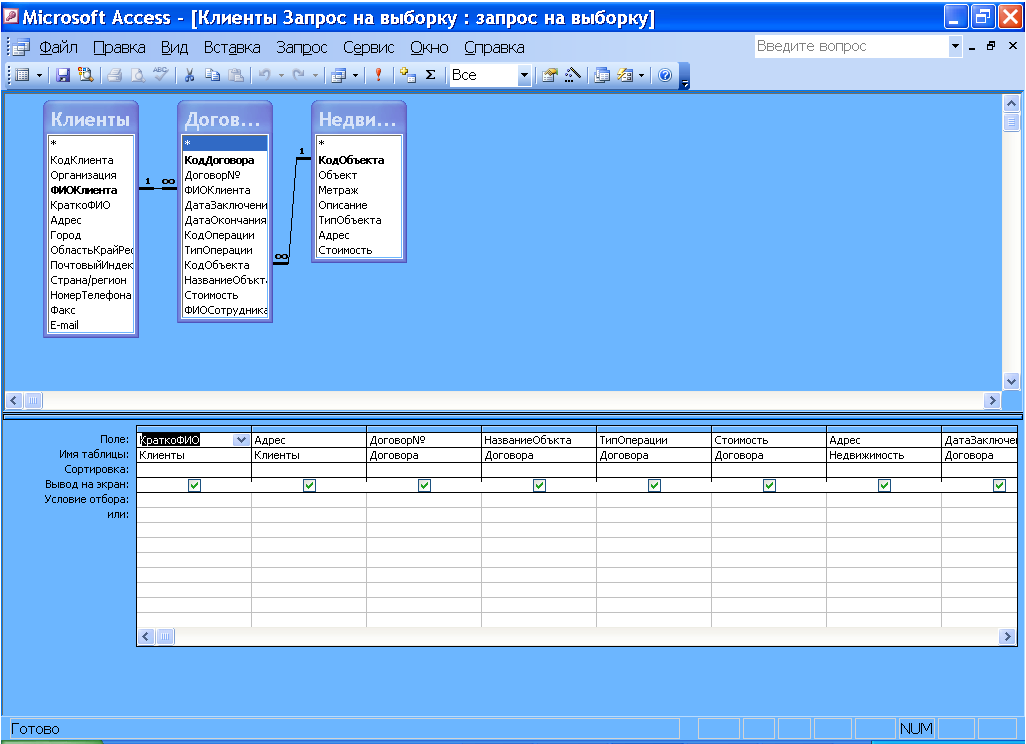Launch the Build expression tool

tap(573, 75)
